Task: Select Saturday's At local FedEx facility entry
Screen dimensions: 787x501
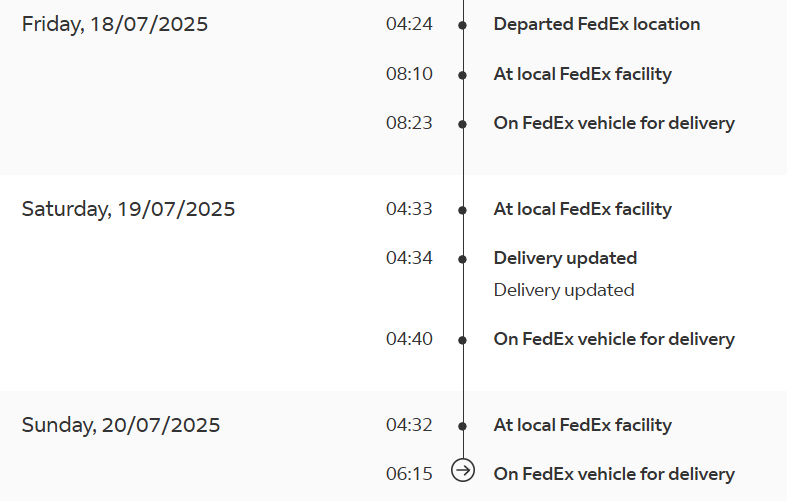Action: 583,209
